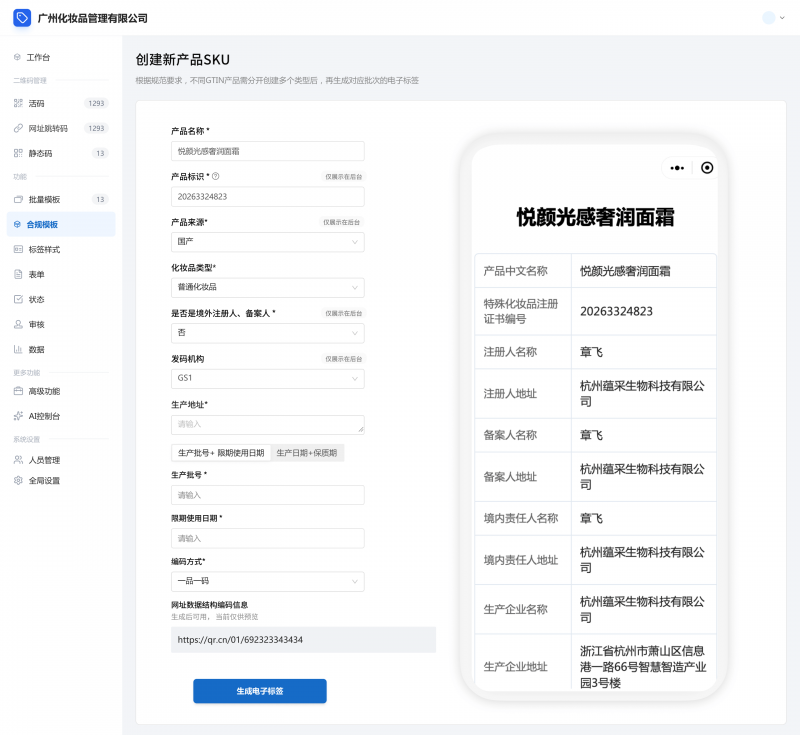Viewport: 800px width, 735px height.
Task: Open 全局设置 in the sidebar menu
Action: pyautogui.click(x=61, y=480)
